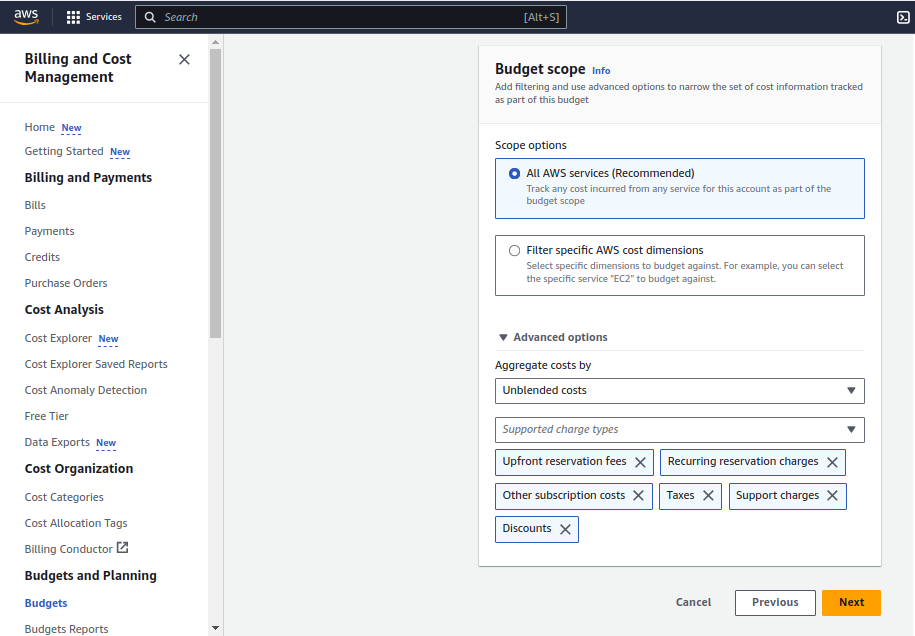
Task: Open the Unblended costs dropdown
Action: [x=679, y=391]
